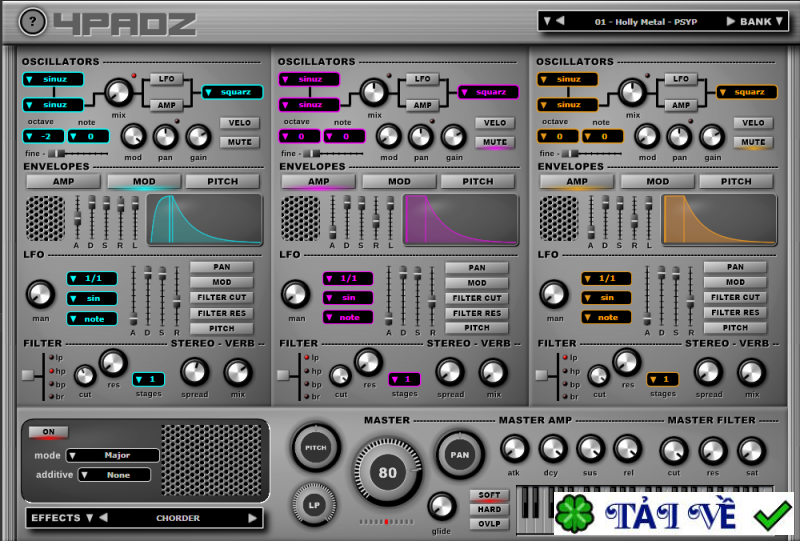Screen dimensions: 800x541
Task: Click magenta LFO PAN button
Action: coord(477,267)
